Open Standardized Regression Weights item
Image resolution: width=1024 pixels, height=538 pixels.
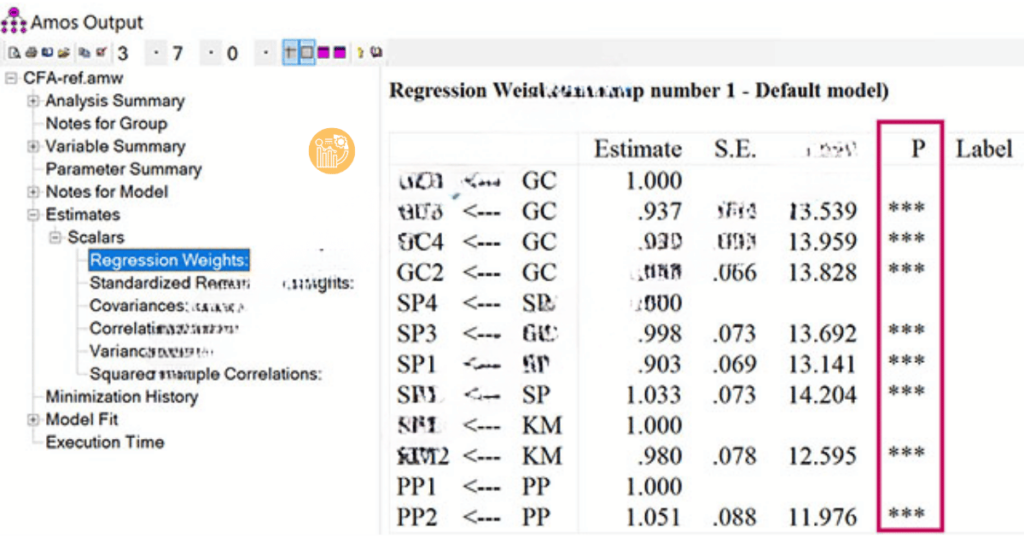(x=221, y=283)
